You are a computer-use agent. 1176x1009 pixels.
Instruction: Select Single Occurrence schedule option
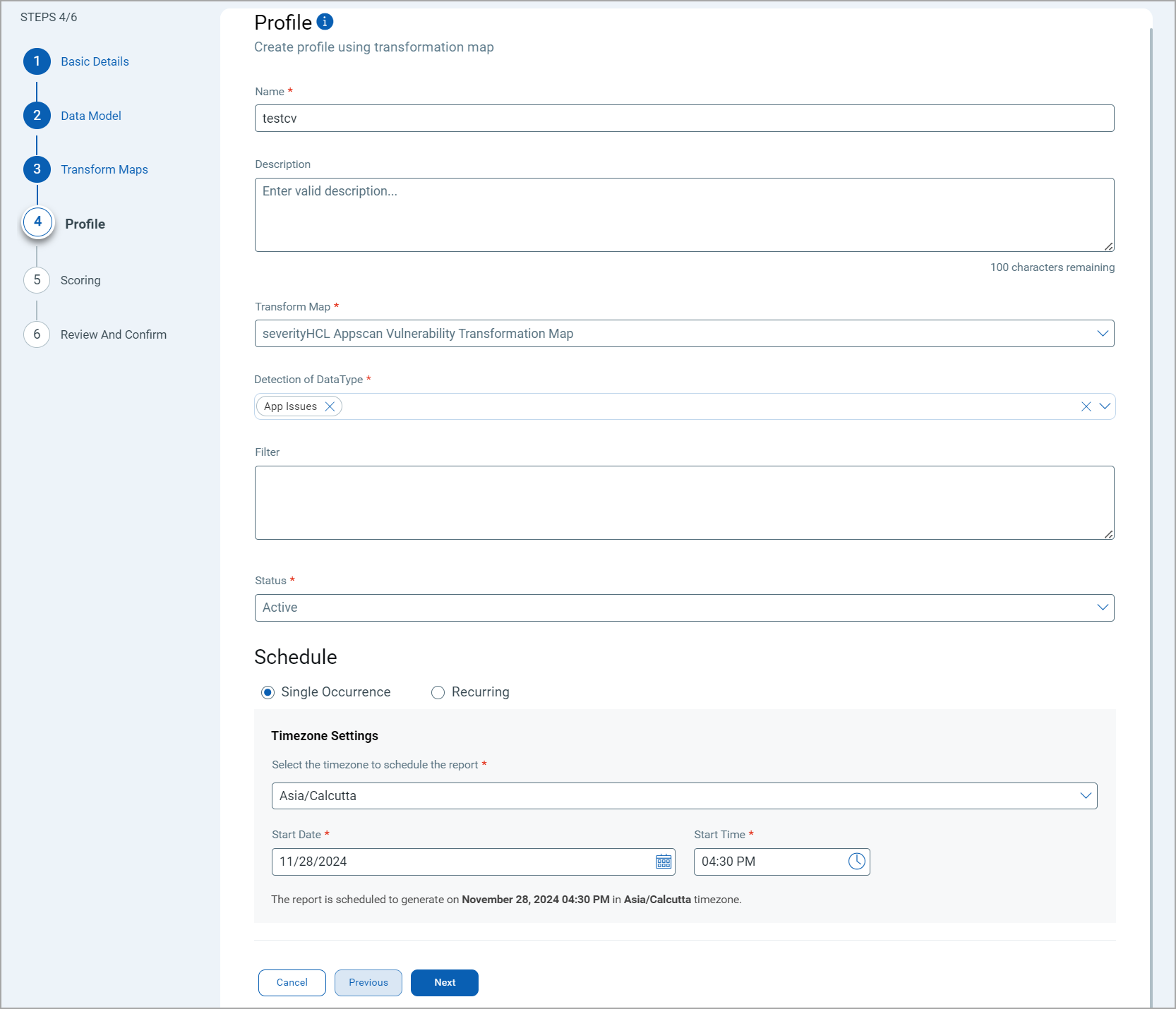coord(268,692)
